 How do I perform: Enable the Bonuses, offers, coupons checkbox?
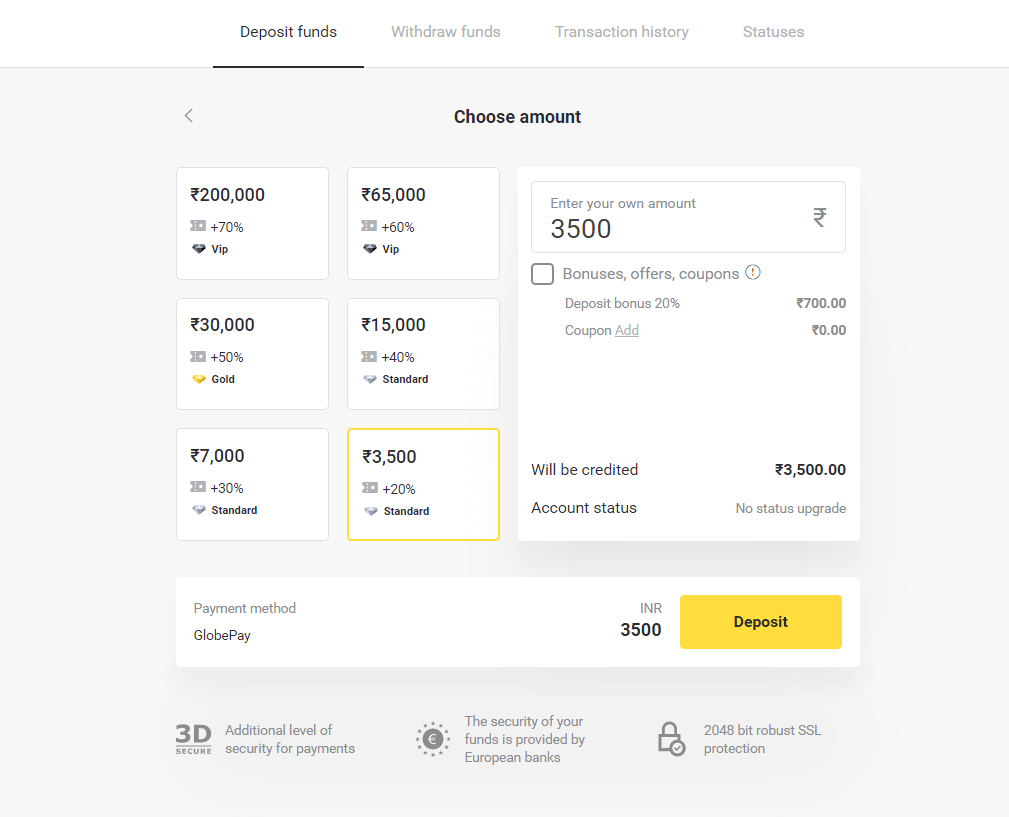pos(542,274)
